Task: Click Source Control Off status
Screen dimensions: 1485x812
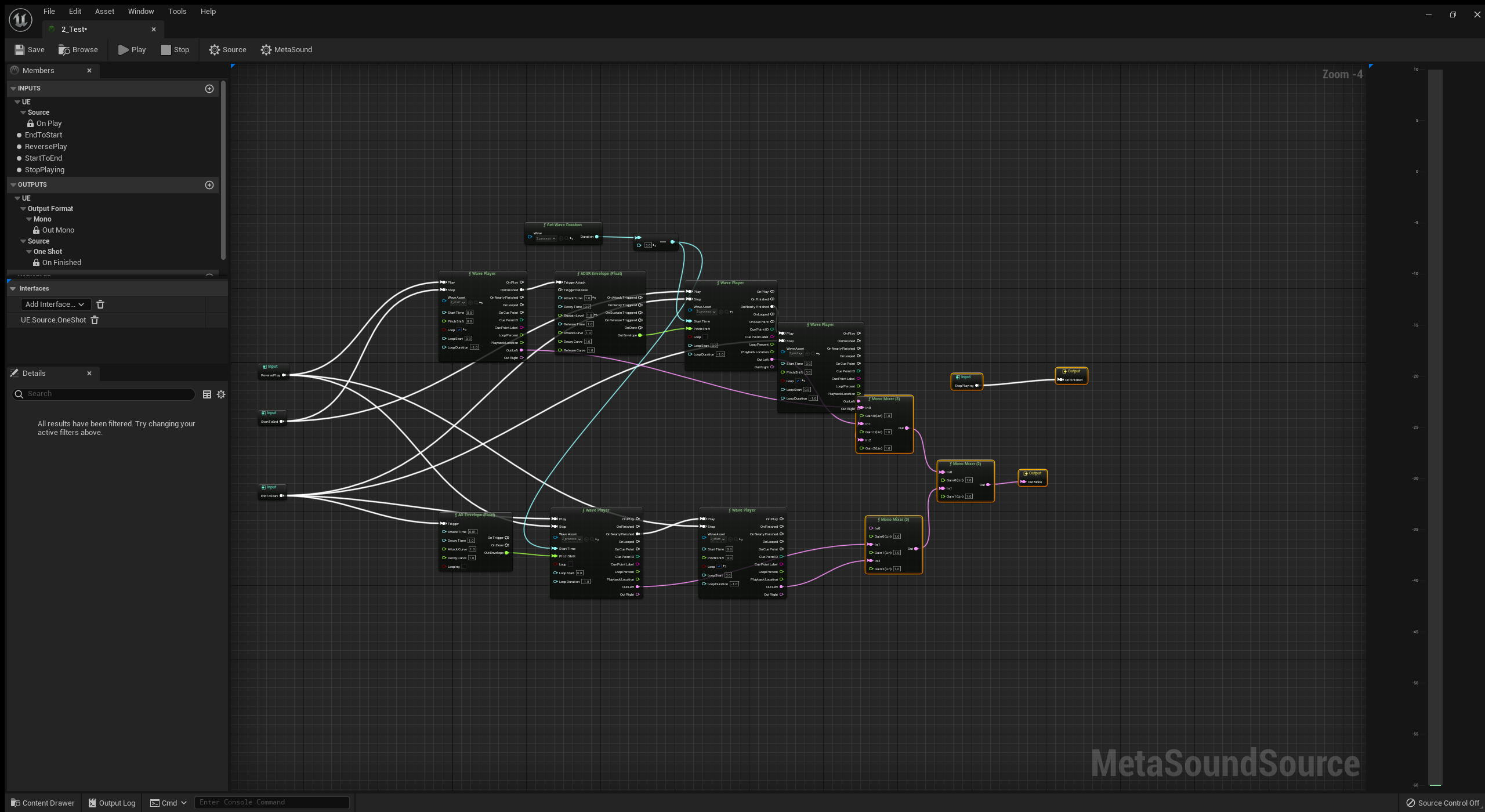Action: click(1443, 803)
